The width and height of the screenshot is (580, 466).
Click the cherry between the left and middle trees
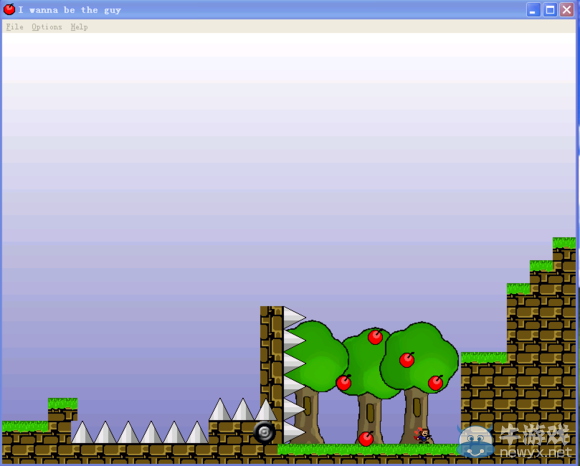coord(344,383)
